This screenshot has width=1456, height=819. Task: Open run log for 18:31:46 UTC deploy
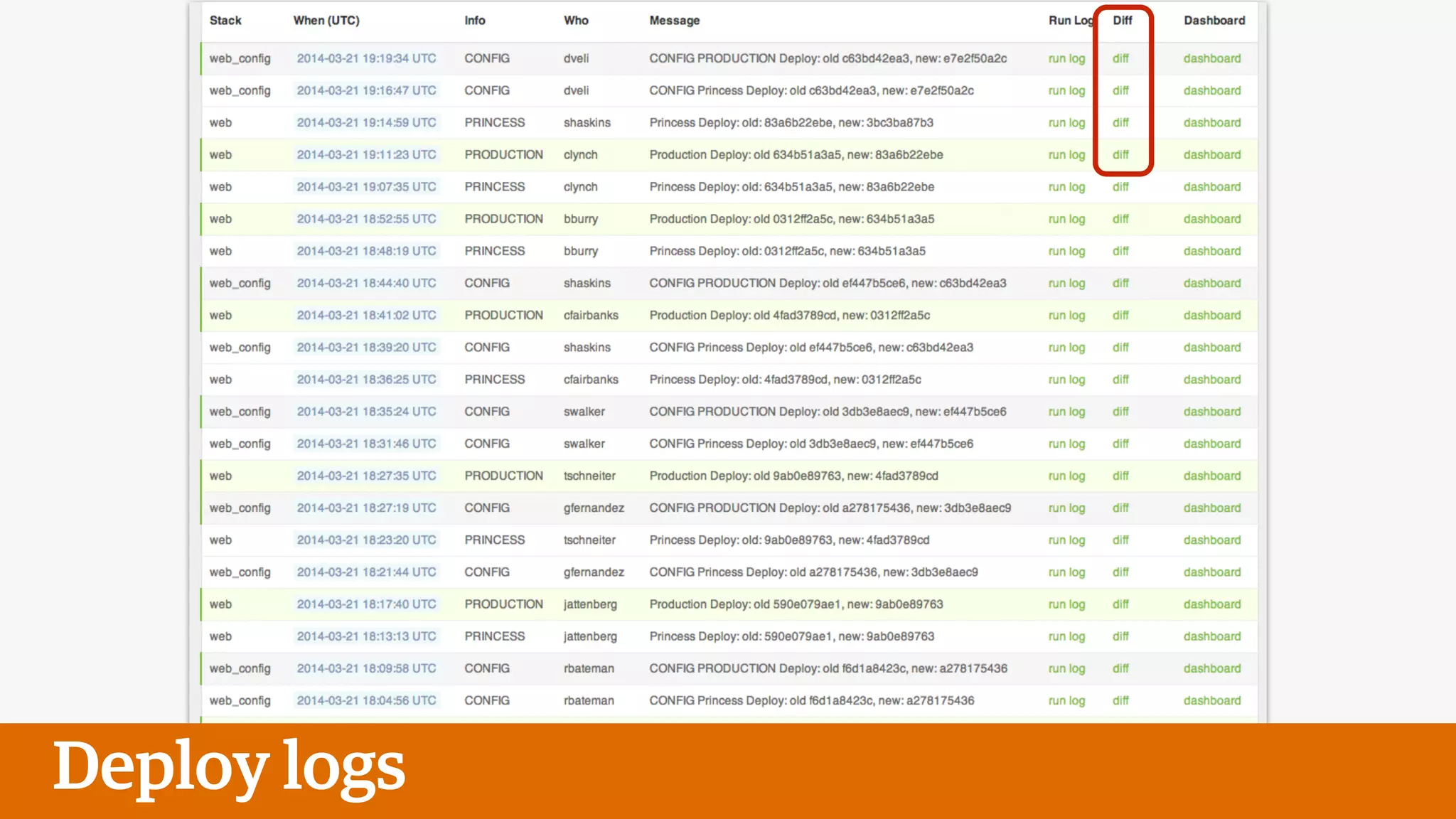pyautogui.click(x=1066, y=444)
